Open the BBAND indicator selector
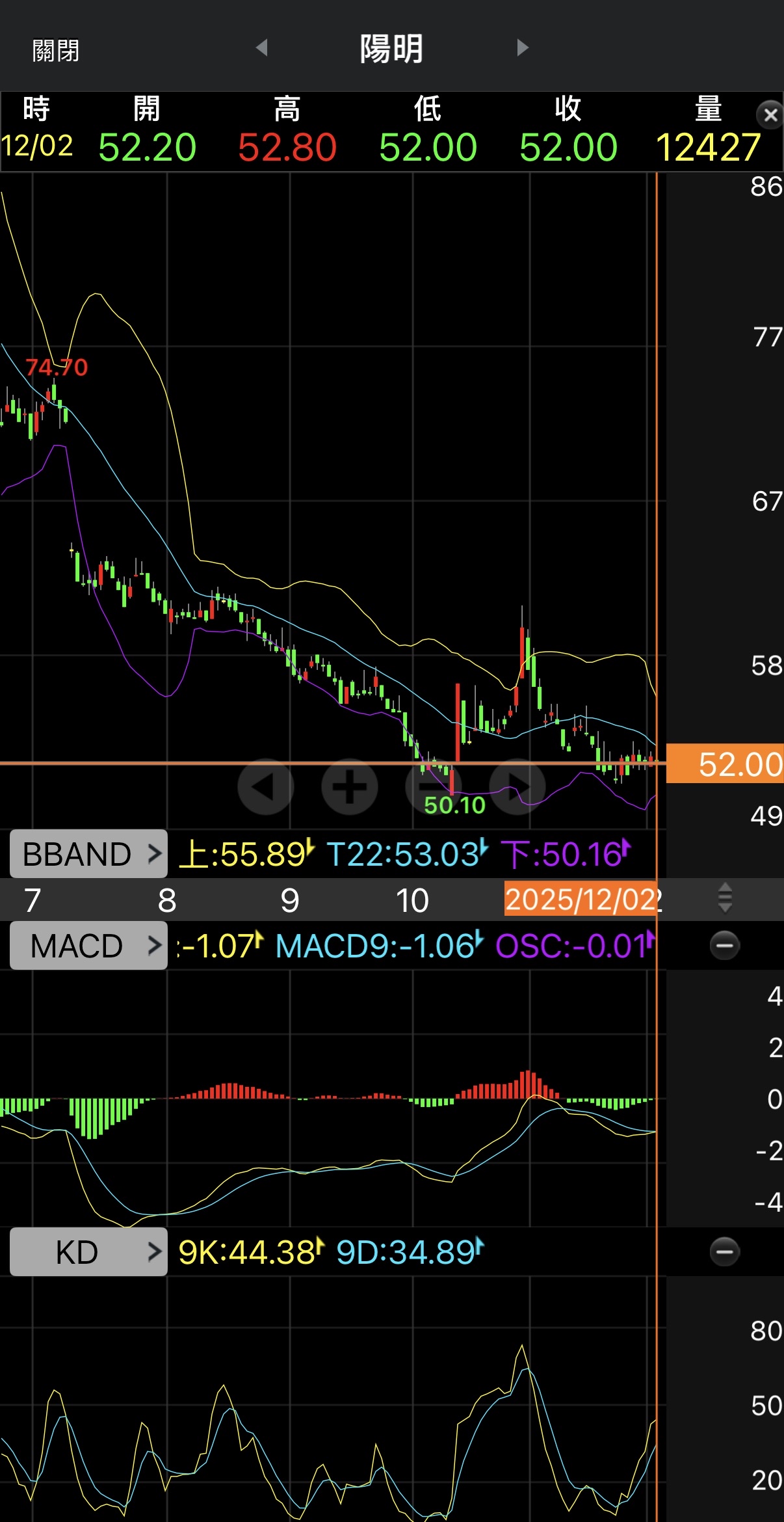Image resolution: width=784 pixels, height=1522 pixels. [x=89, y=854]
